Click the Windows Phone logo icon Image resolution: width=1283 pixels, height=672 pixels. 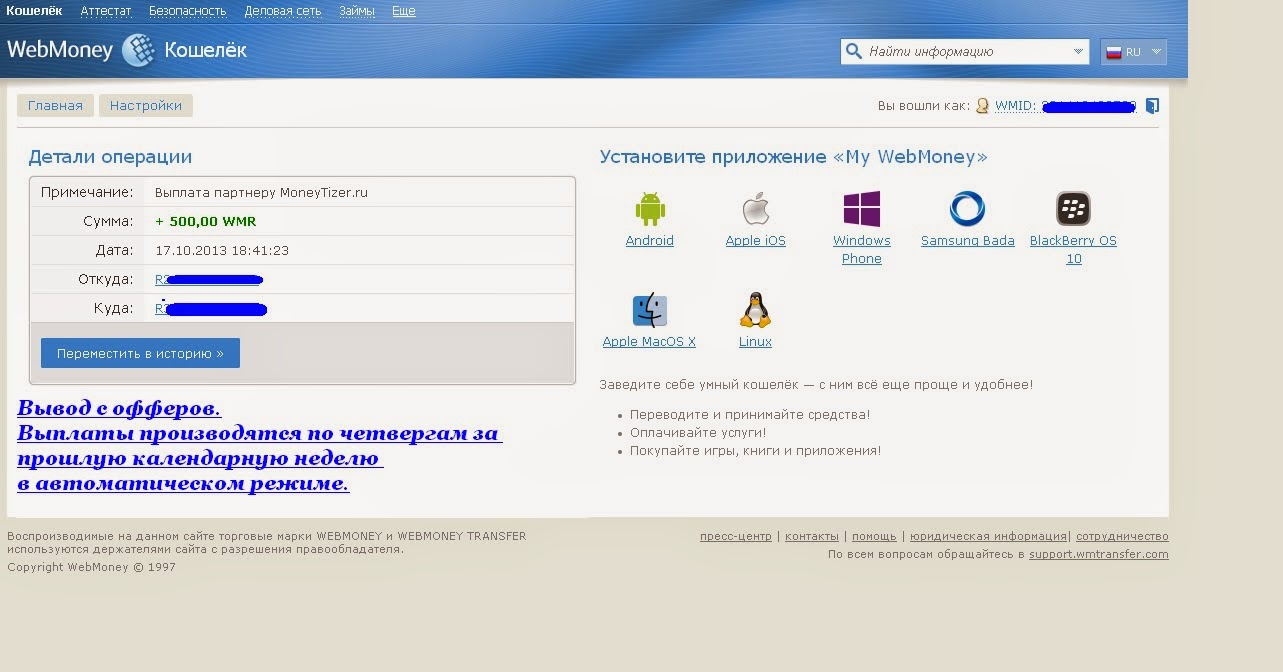click(862, 210)
